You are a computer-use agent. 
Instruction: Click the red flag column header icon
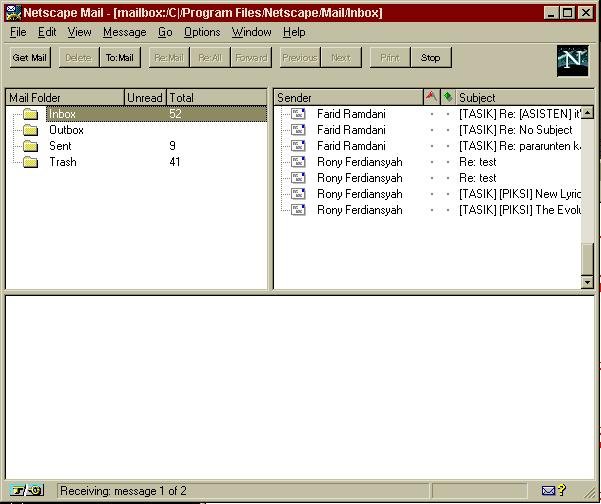[432, 97]
